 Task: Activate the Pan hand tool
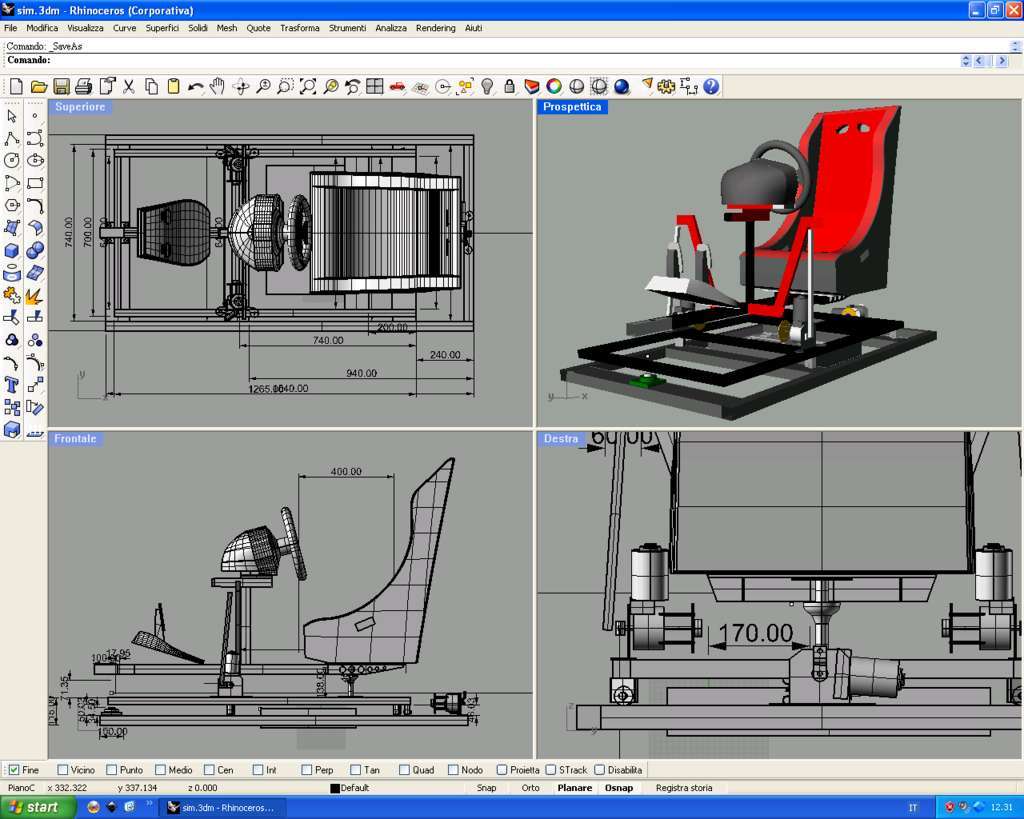tap(217, 86)
